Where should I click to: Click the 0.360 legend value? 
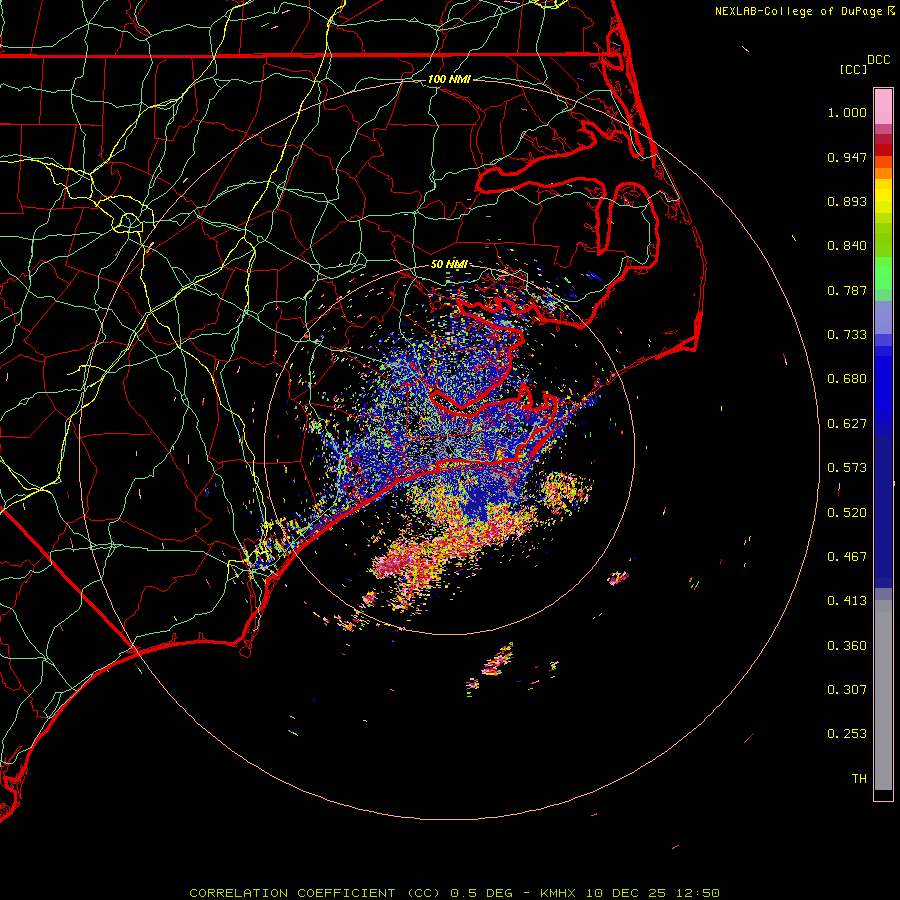pyautogui.click(x=847, y=646)
